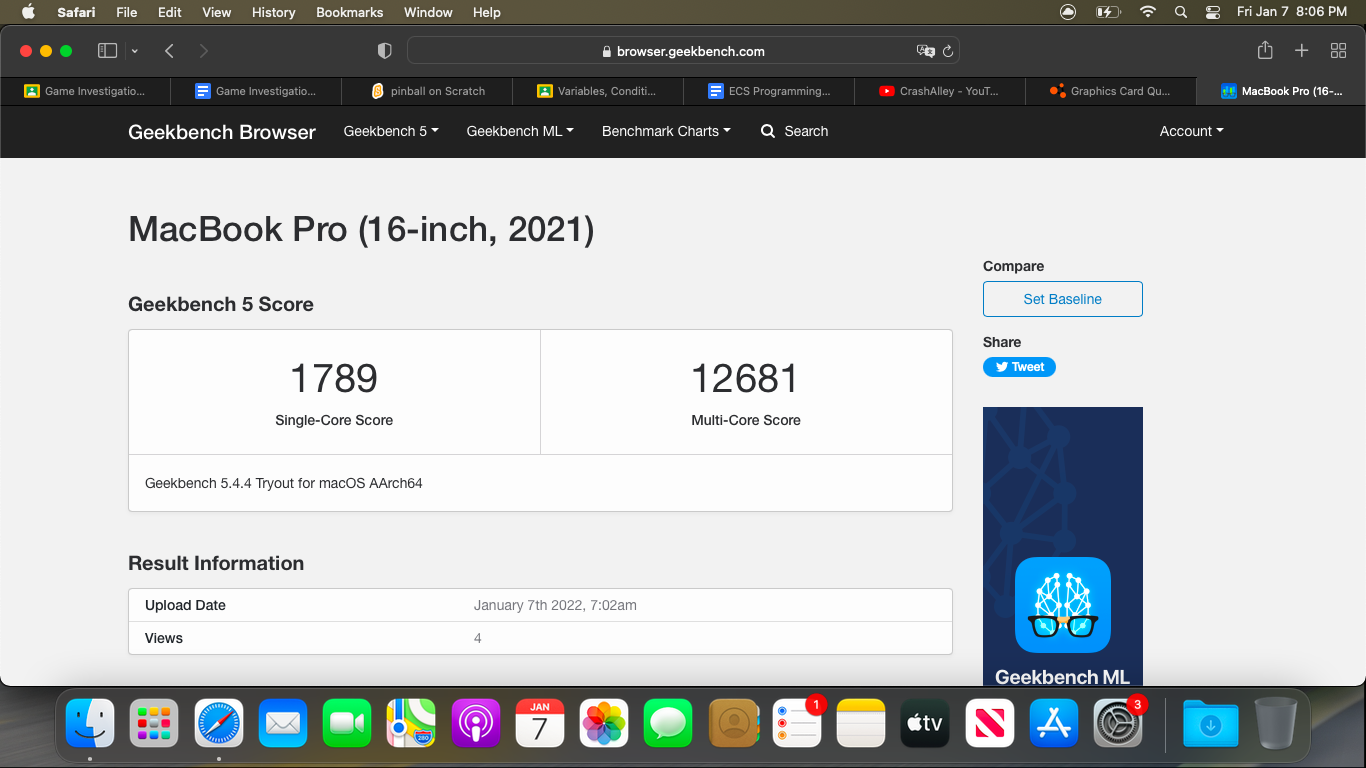Click Search in Geekbench navbar
This screenshot has height=768, width=1366.
click(795, 131)
